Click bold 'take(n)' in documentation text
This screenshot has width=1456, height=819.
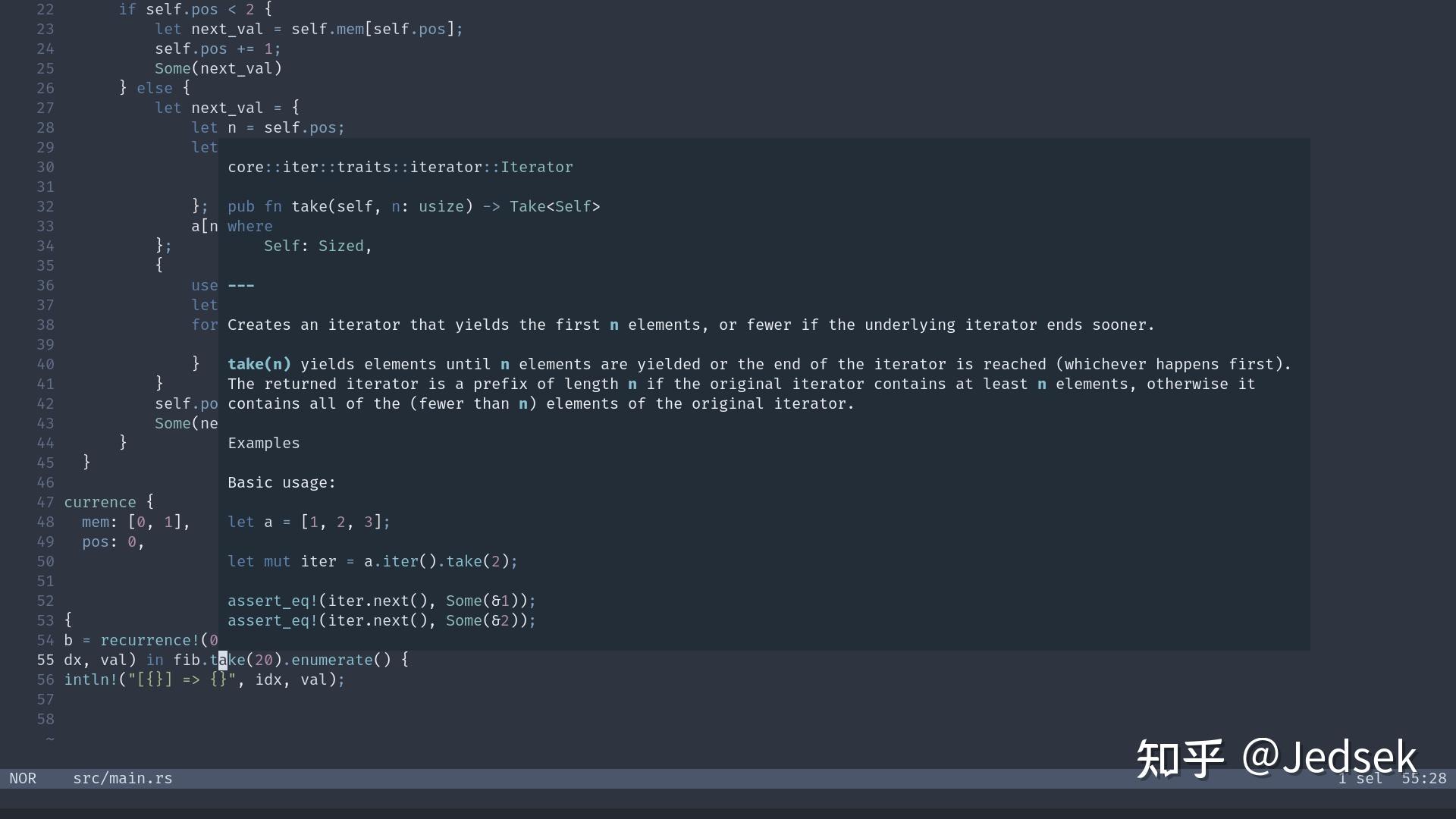pyautogui.click(x=259, y=364)
